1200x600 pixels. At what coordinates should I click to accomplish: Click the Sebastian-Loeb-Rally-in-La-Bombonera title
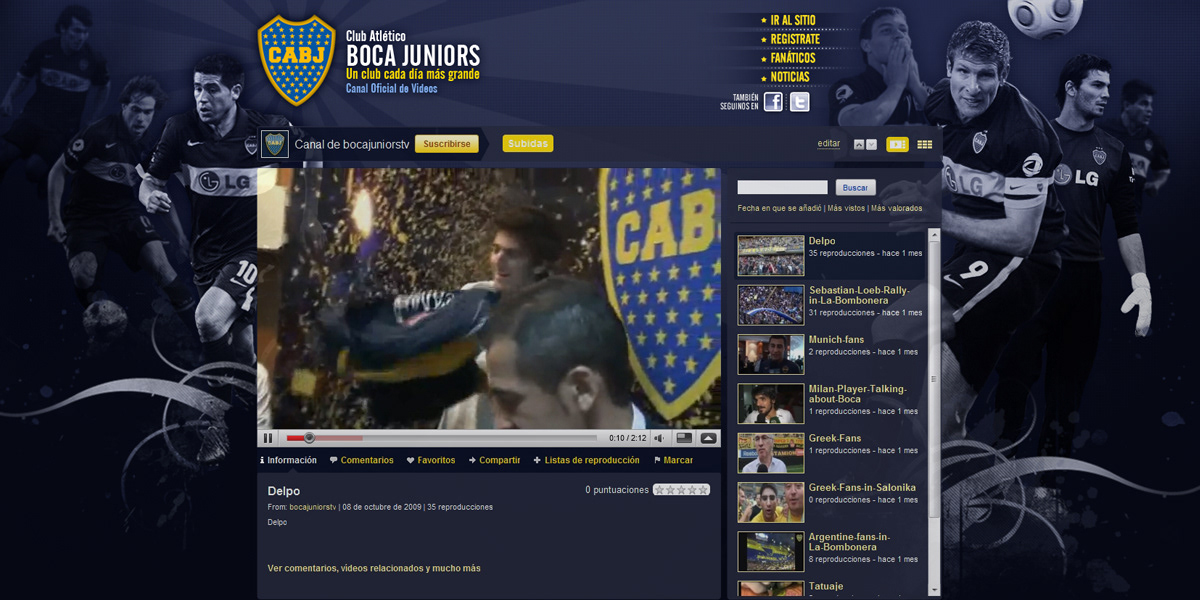[x=858, y=295]
